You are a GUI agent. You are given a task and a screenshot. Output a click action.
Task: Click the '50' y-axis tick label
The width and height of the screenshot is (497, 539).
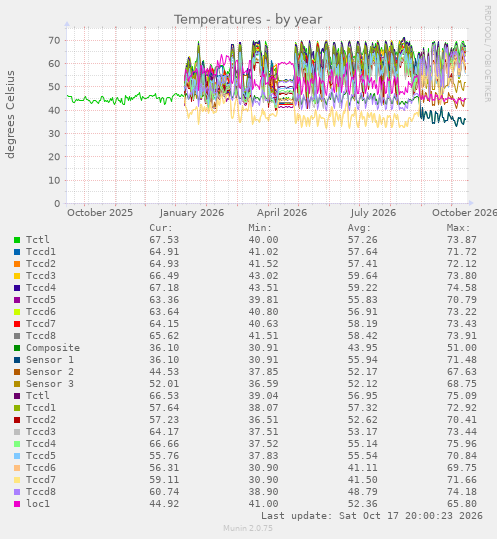(x=54, y=87)
